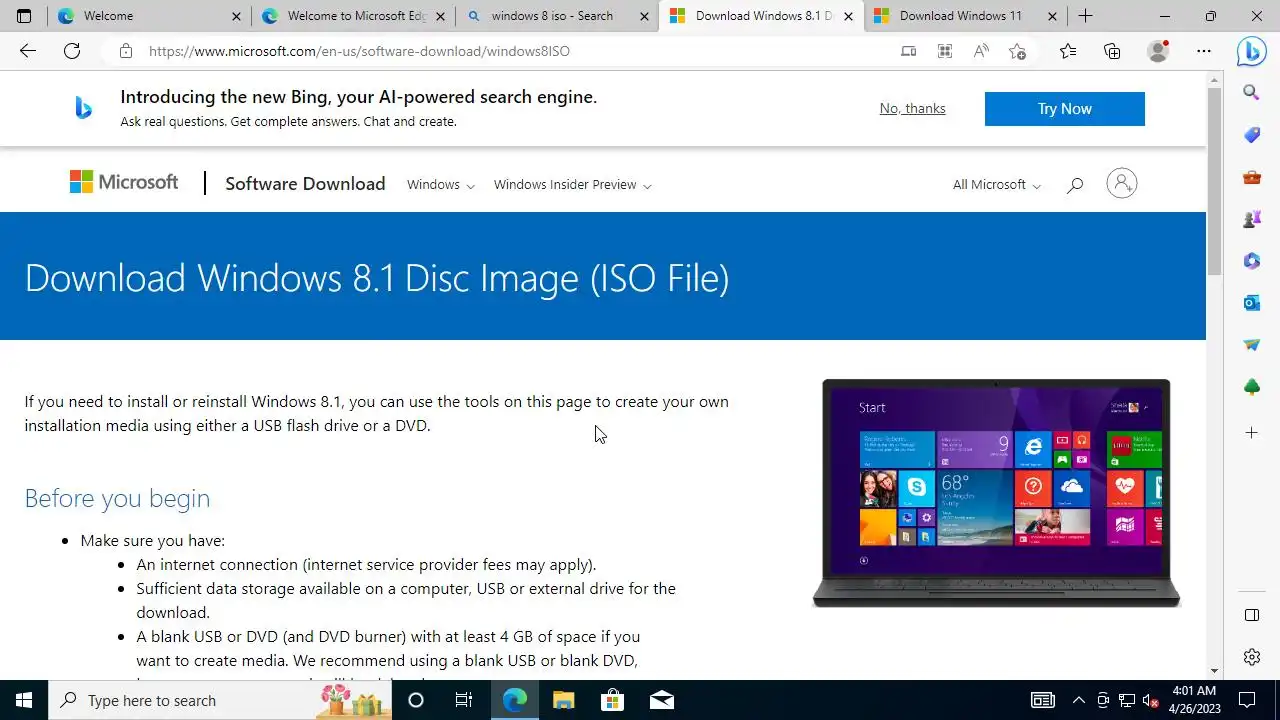
Task: Click scrollbar down arrow
Action: pos(1215,671)
